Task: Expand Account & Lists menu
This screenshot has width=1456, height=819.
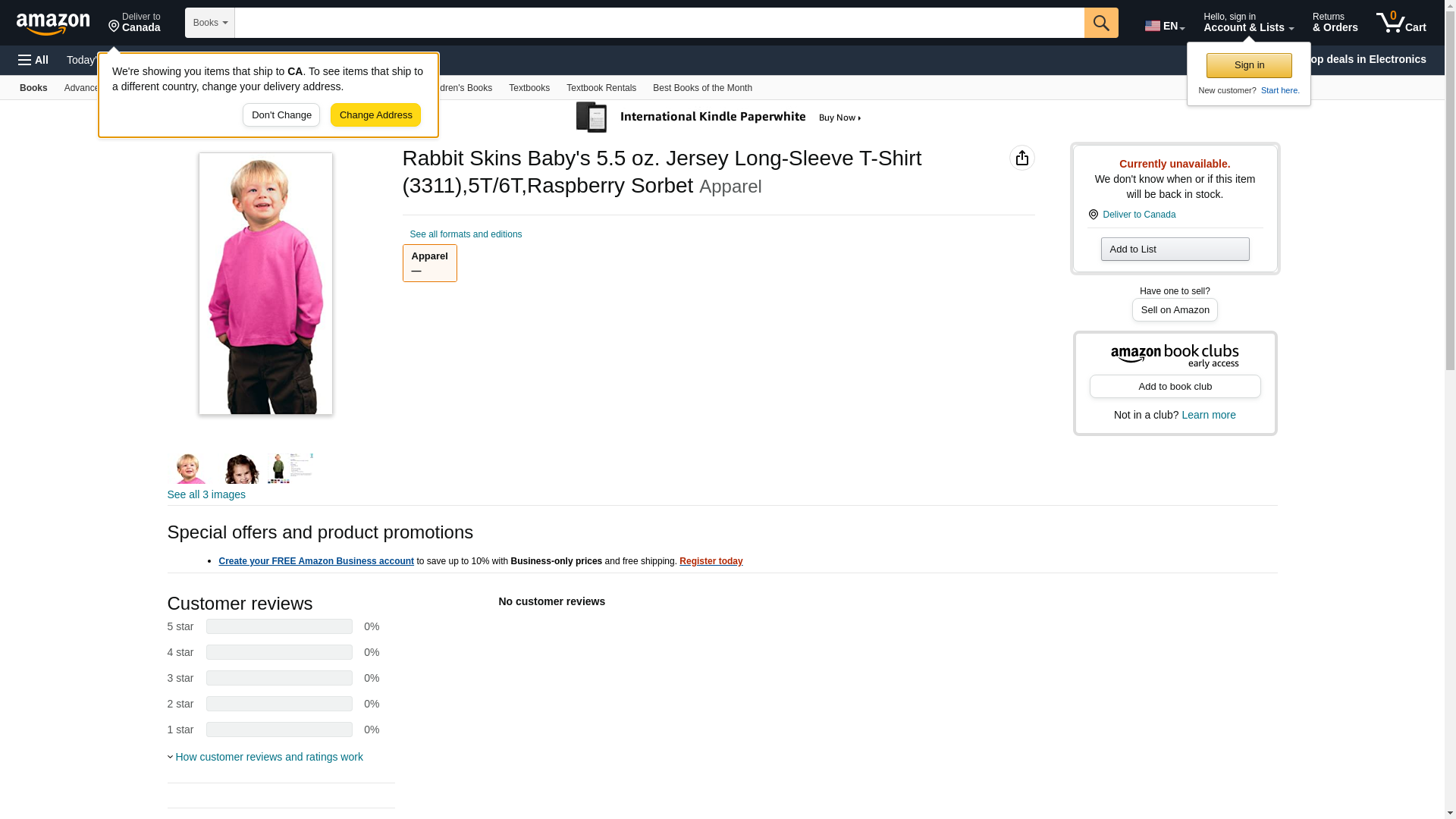Action: [1248, 22]
